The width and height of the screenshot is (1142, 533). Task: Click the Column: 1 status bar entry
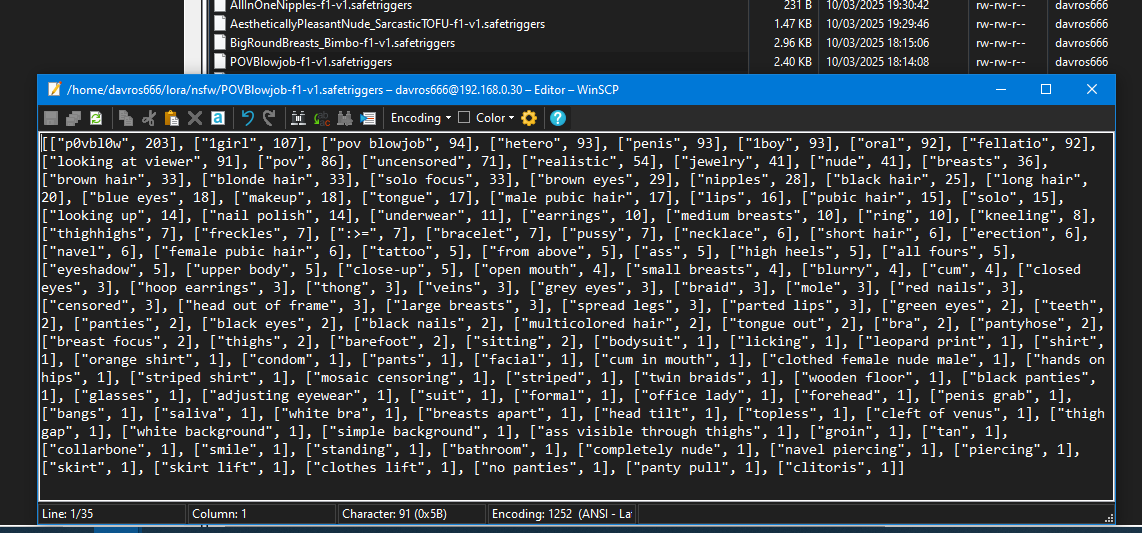pyautogui.click(x=261, y=514)
